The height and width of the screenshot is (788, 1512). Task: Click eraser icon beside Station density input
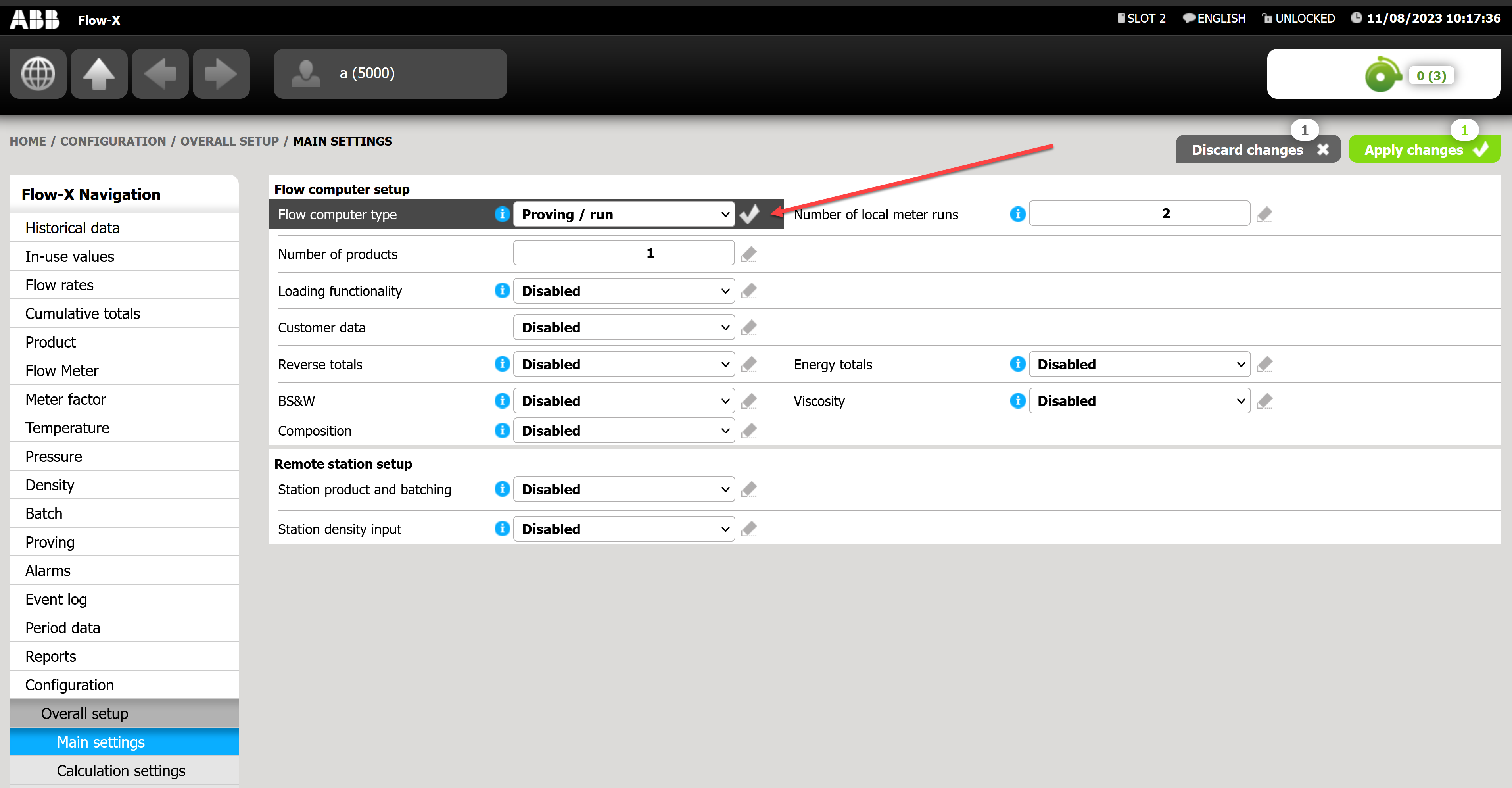tap(749, 529)
